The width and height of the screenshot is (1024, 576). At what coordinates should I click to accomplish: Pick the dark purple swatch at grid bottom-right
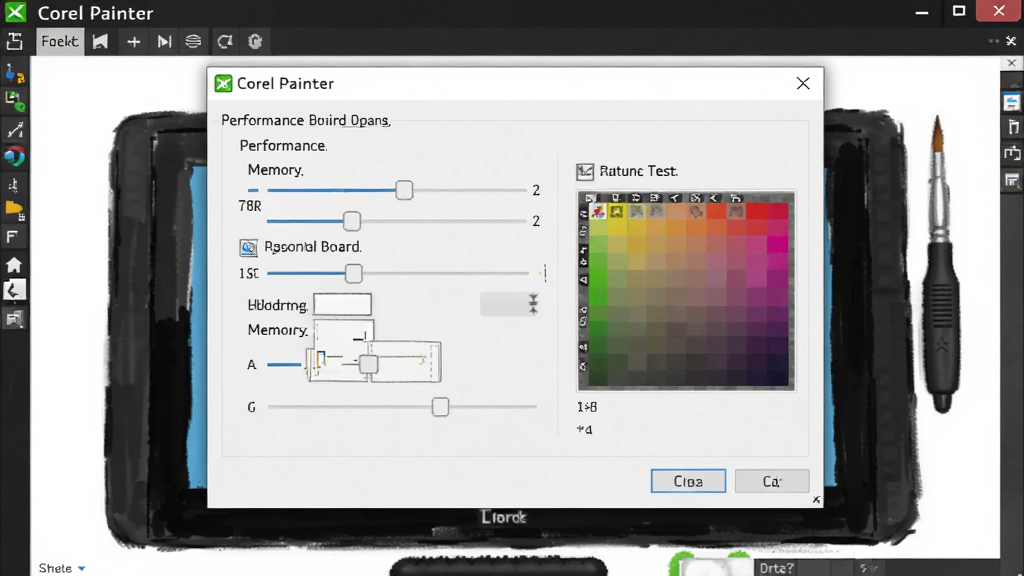point(778,376)
